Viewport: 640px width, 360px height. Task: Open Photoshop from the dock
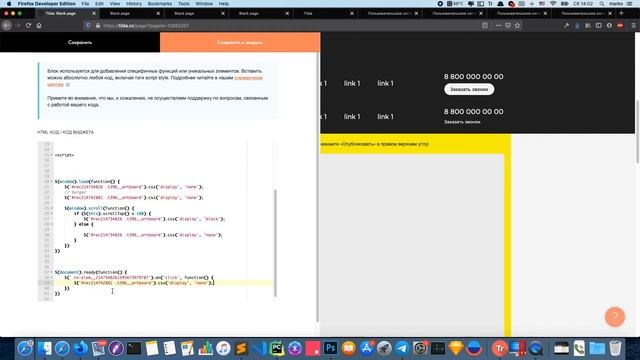pyautogui.click(x=330, y=348)
